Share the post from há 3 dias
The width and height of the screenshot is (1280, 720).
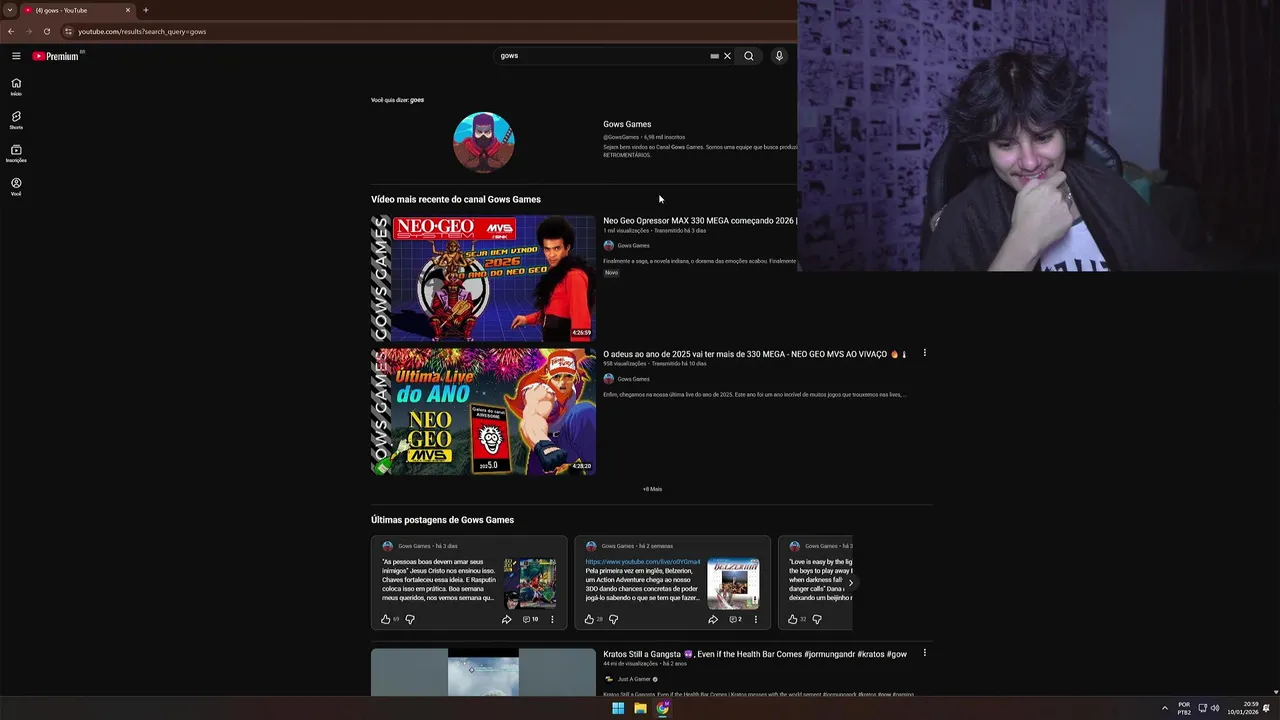[x=506, y=619]
